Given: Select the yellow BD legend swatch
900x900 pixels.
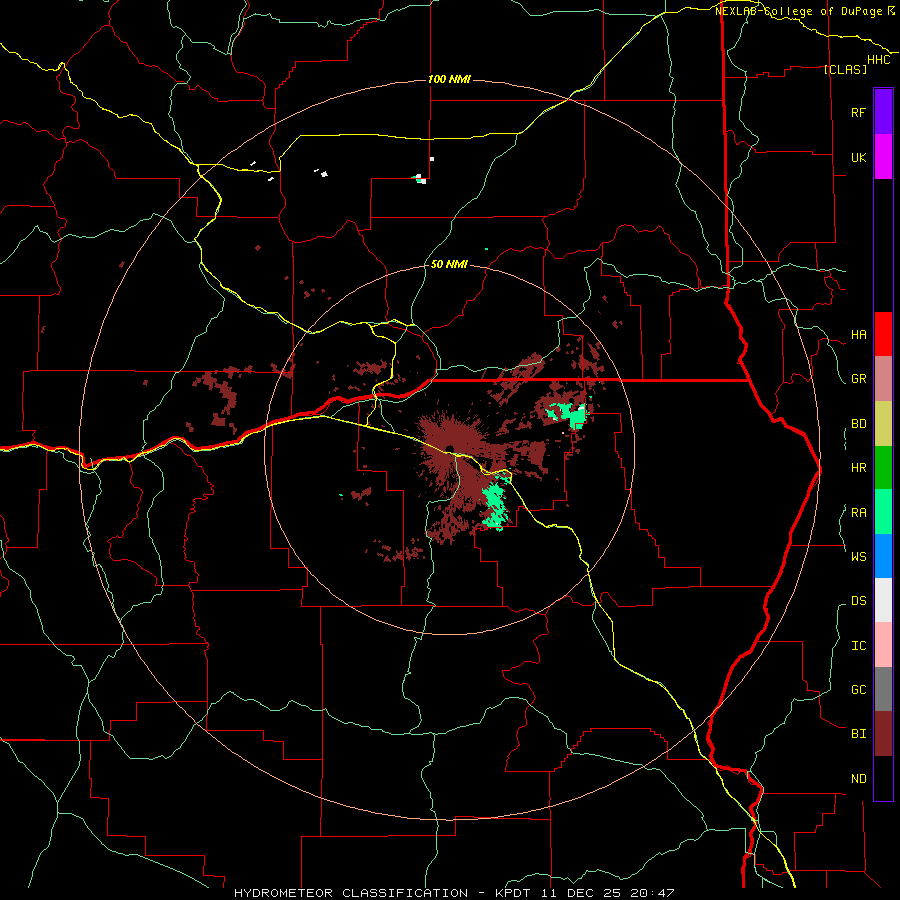Looking at the screenshot, I should [883, 424].
